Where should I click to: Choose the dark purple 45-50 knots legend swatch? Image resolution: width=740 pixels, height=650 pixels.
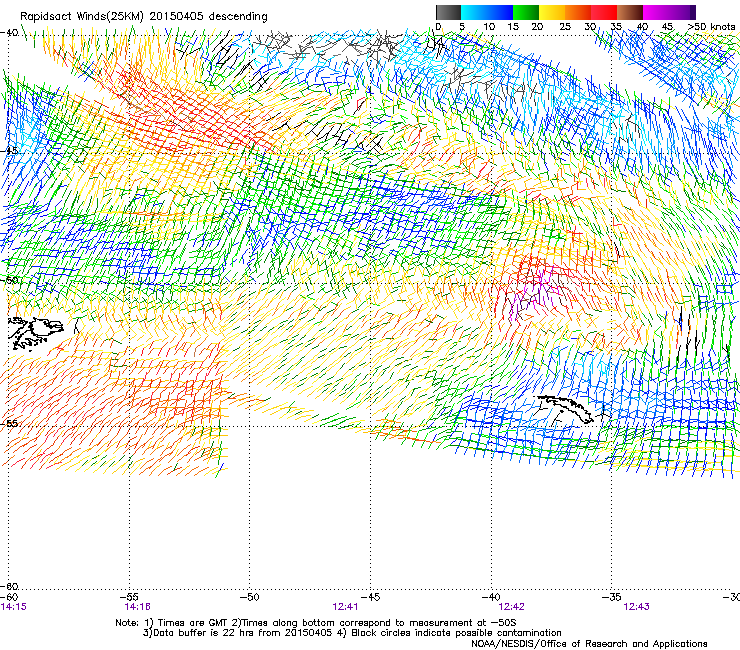682,12
